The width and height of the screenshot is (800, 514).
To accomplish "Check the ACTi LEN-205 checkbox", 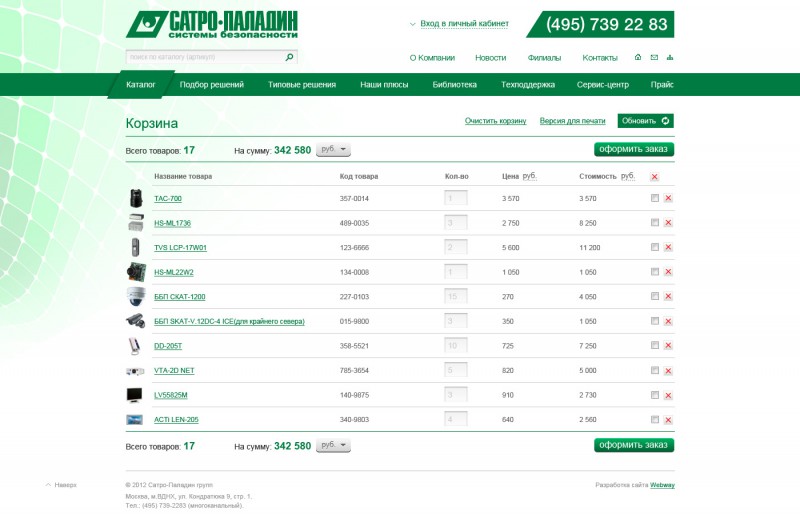I will [655, 419].
